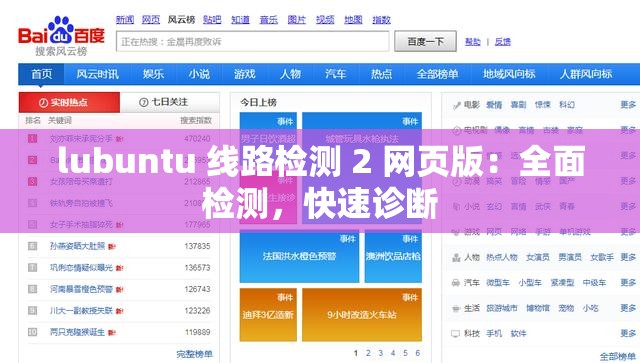Go to page 3 of 今日上榜
Image resolution: width=640 pixels, height=363 pixels.
(380, 353)
